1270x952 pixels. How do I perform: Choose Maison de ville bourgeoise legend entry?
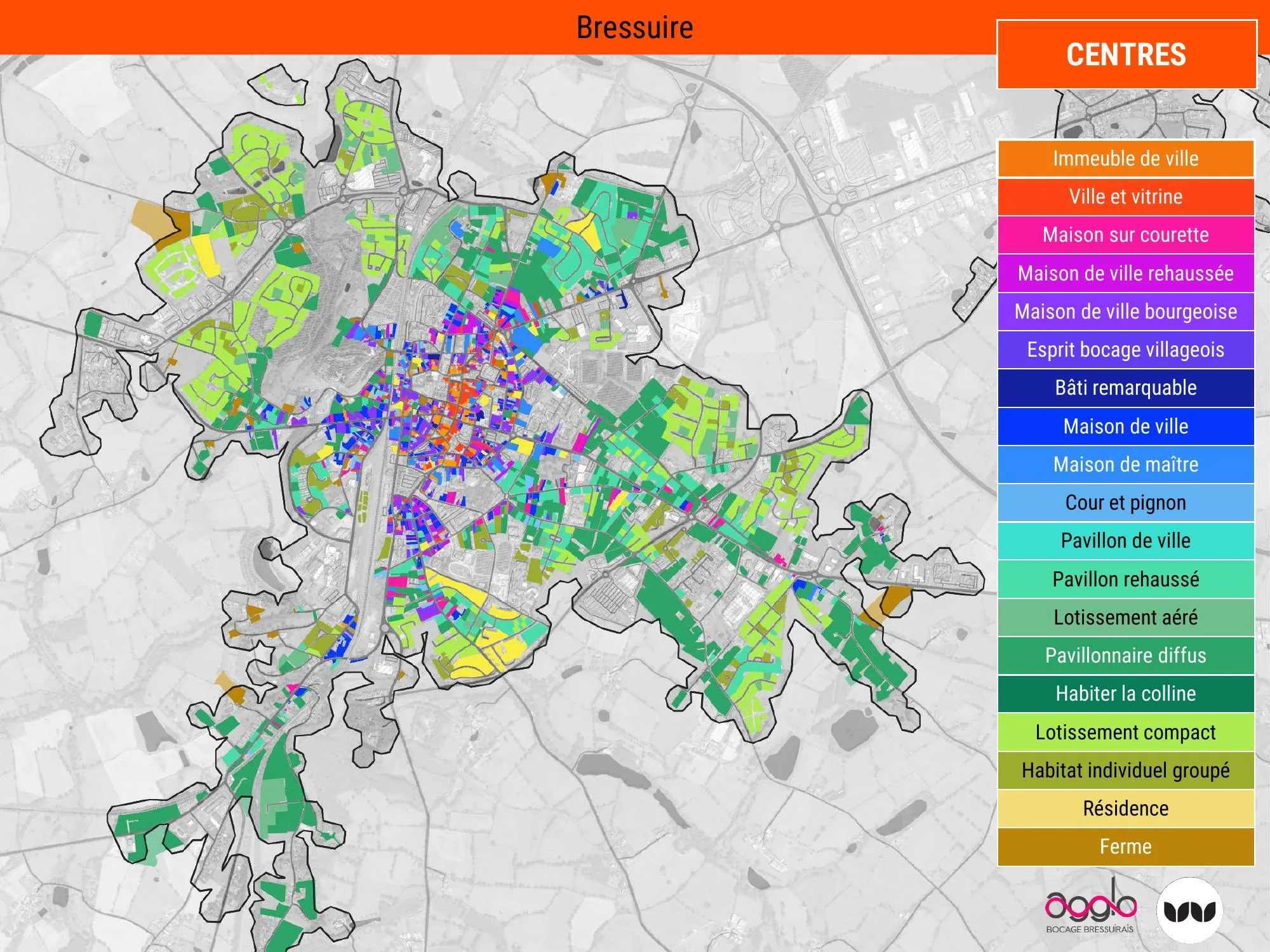1126,312
